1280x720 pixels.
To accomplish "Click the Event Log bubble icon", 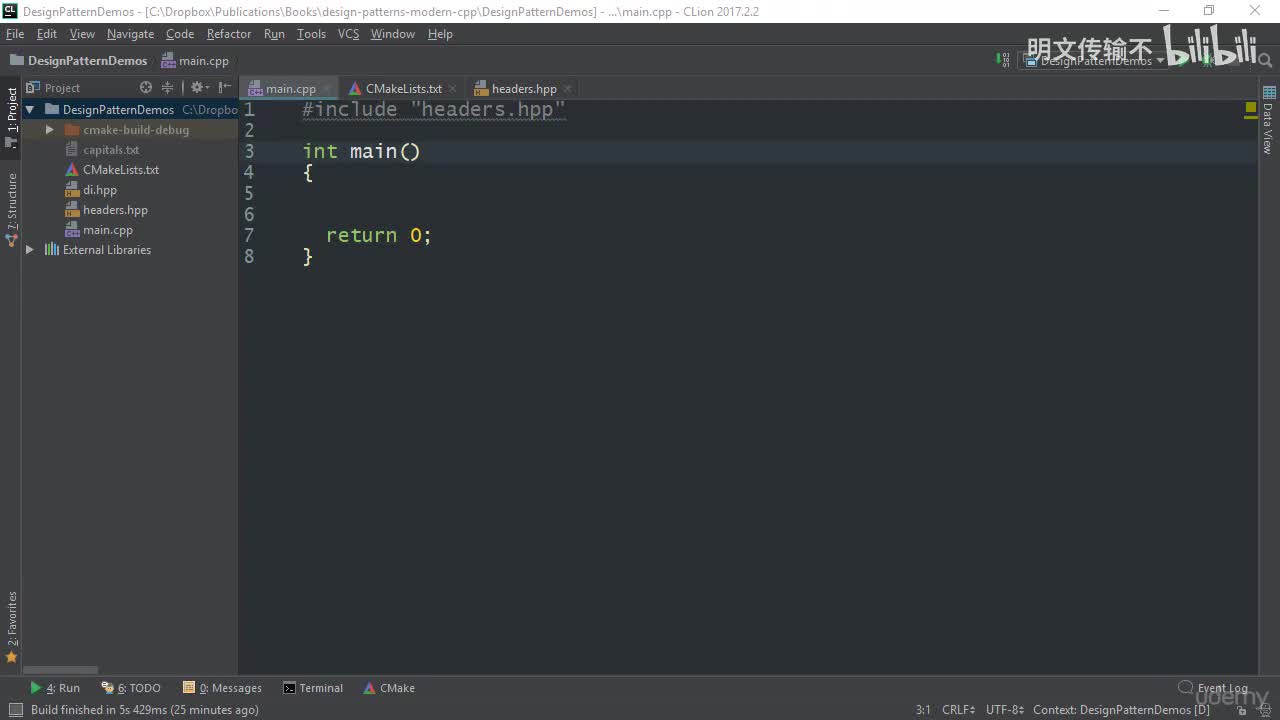I will click(x=1186, y=688).
